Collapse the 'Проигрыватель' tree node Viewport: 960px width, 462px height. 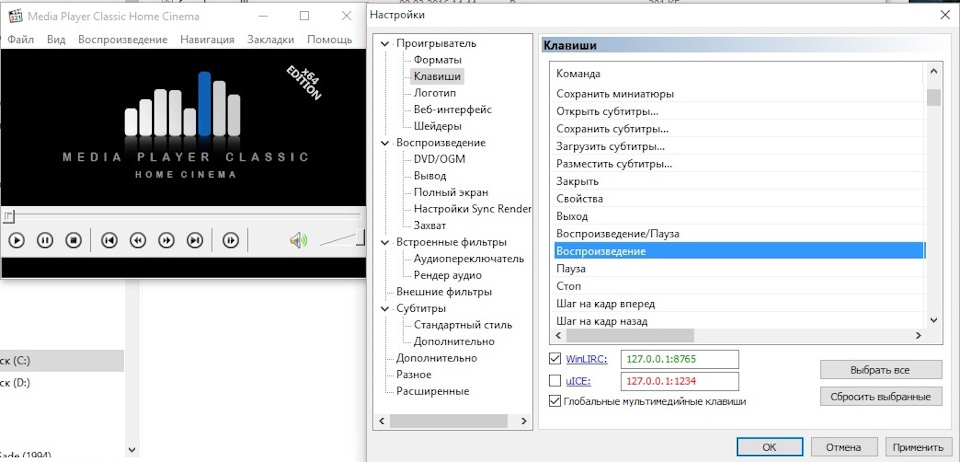386,44
